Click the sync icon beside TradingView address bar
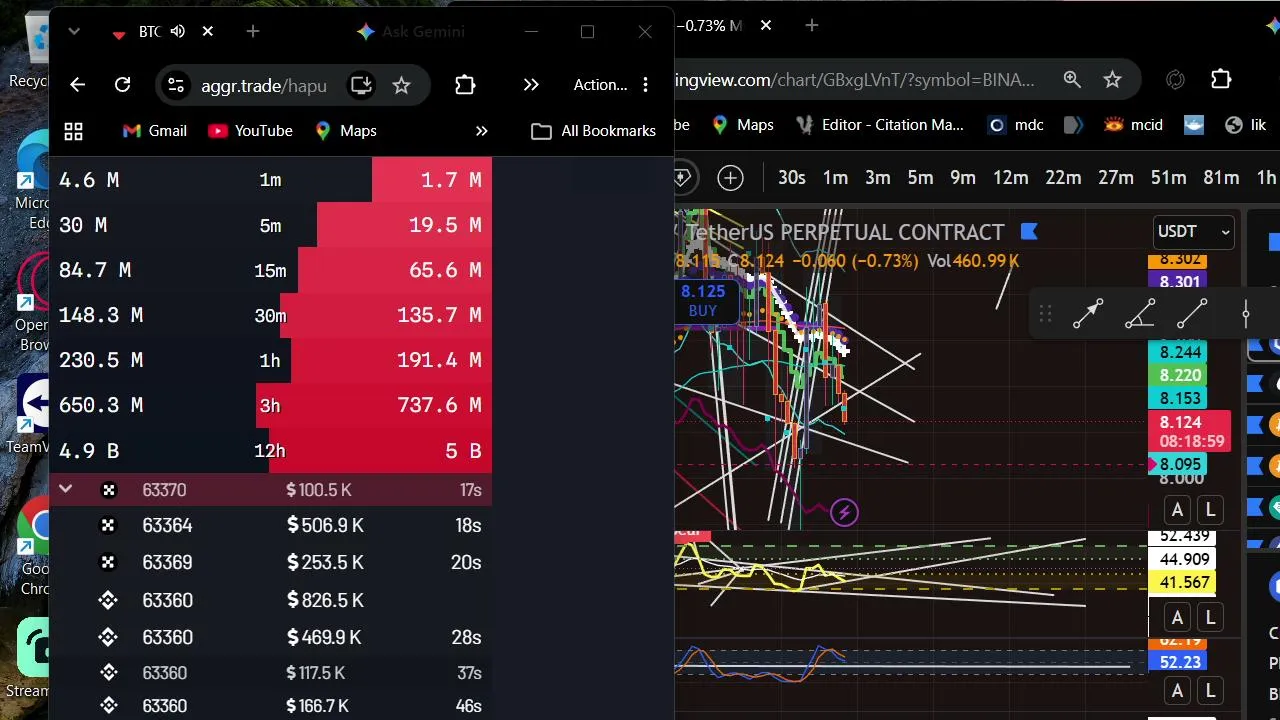 point(1176,79)
